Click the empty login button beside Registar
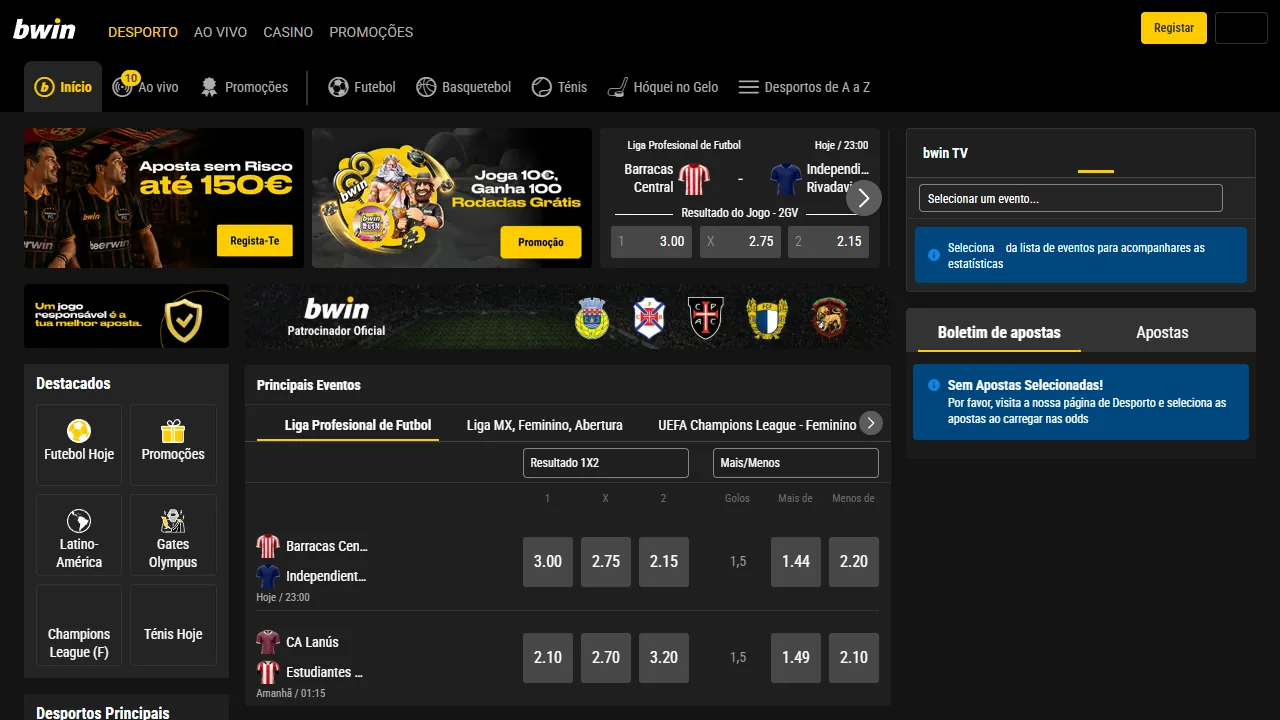This screenshot has height=720, width=1280. (1241, 28)
